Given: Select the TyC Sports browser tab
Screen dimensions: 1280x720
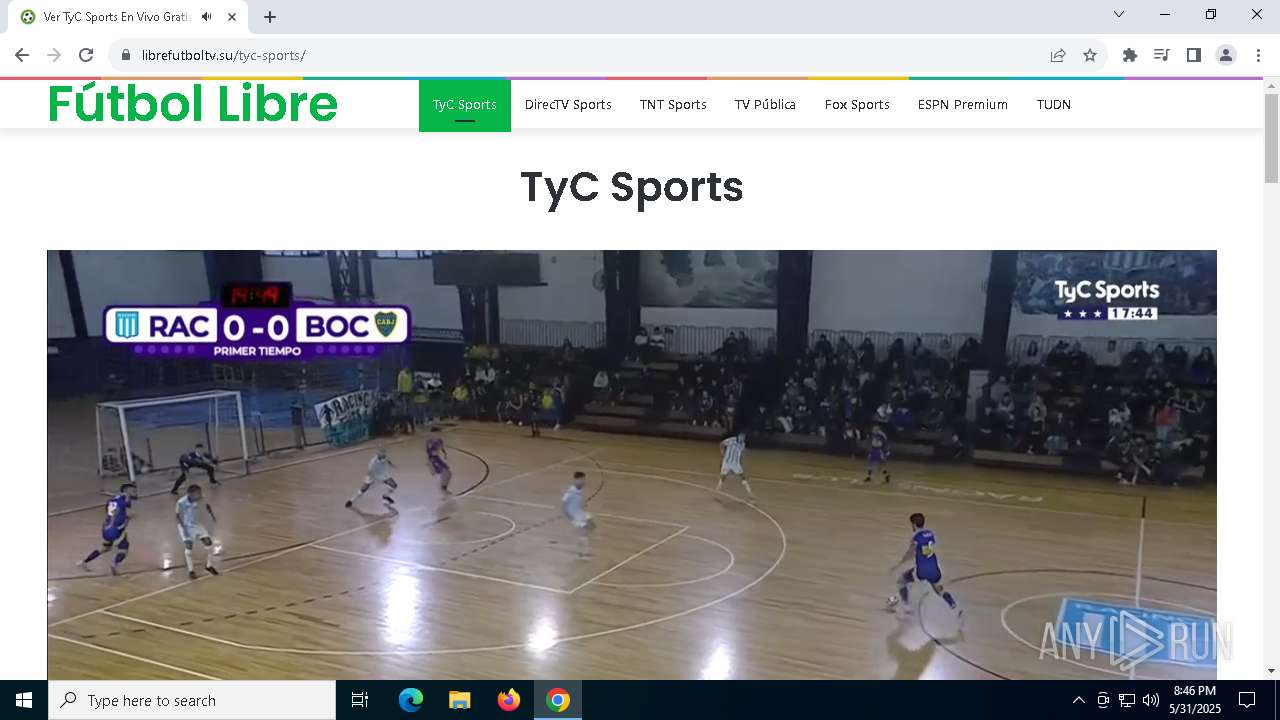Looking at the screenshot, I should pos(130,17).
